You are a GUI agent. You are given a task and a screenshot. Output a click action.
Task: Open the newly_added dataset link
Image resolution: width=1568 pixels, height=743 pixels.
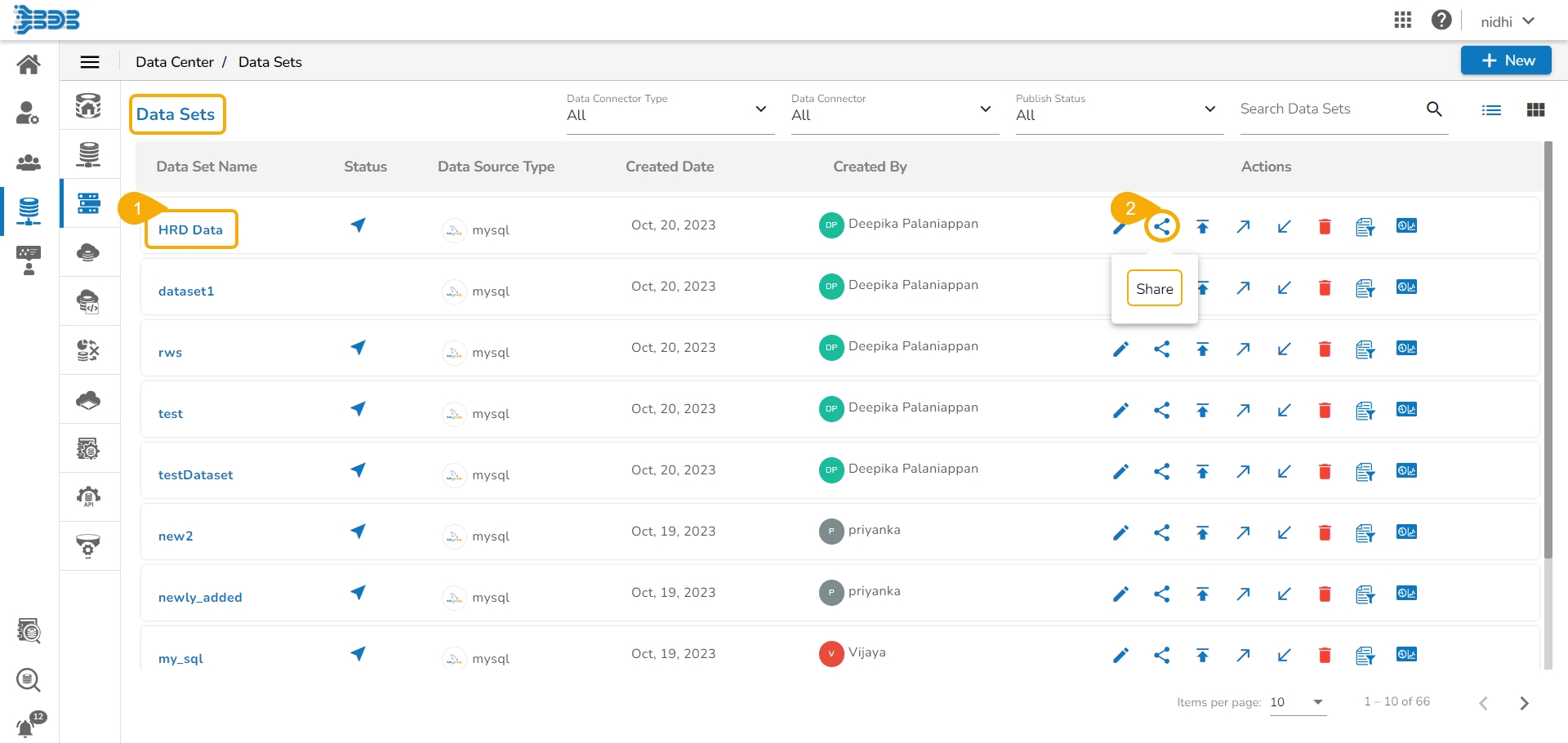click(x=200, y=598)
